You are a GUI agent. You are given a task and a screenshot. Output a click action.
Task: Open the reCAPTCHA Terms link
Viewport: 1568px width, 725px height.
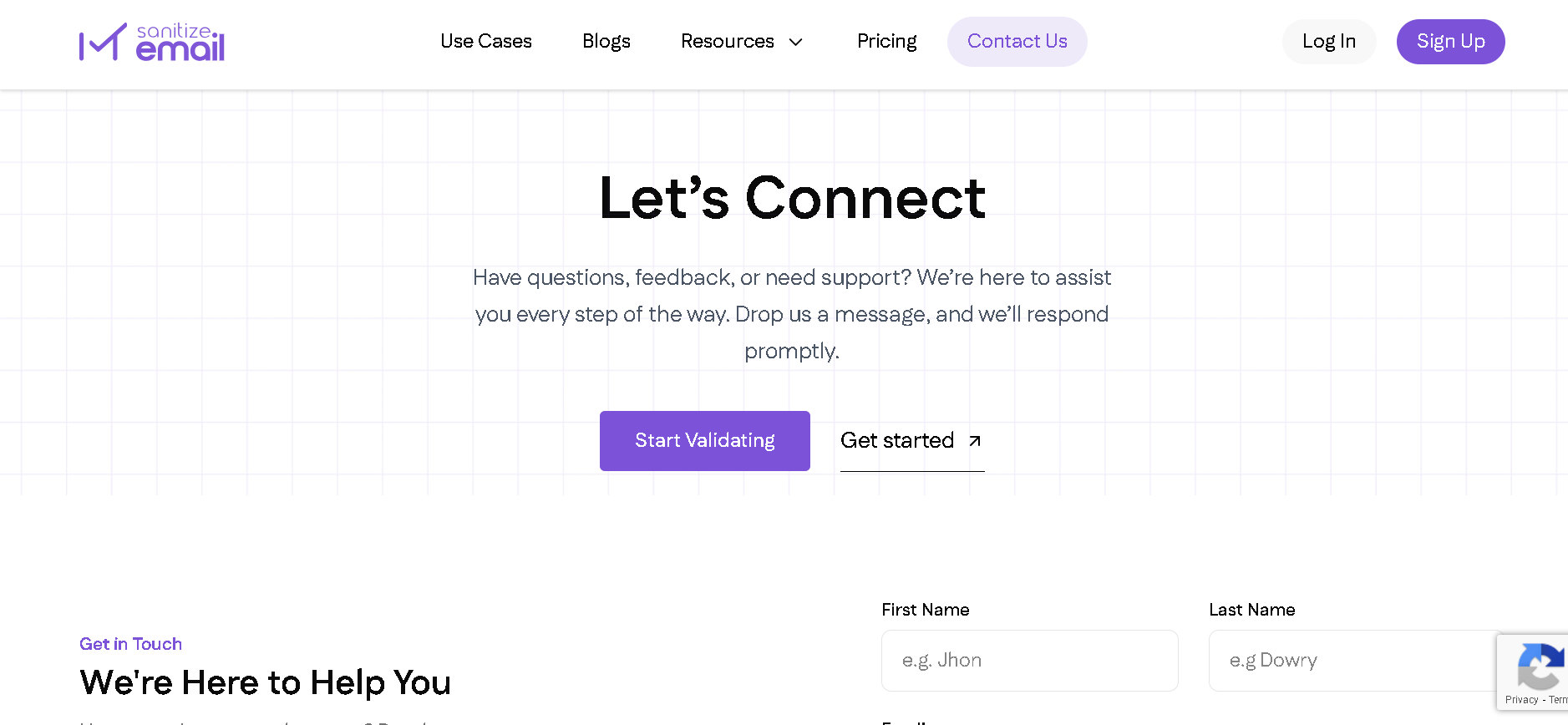click(x=1558, y=700)
